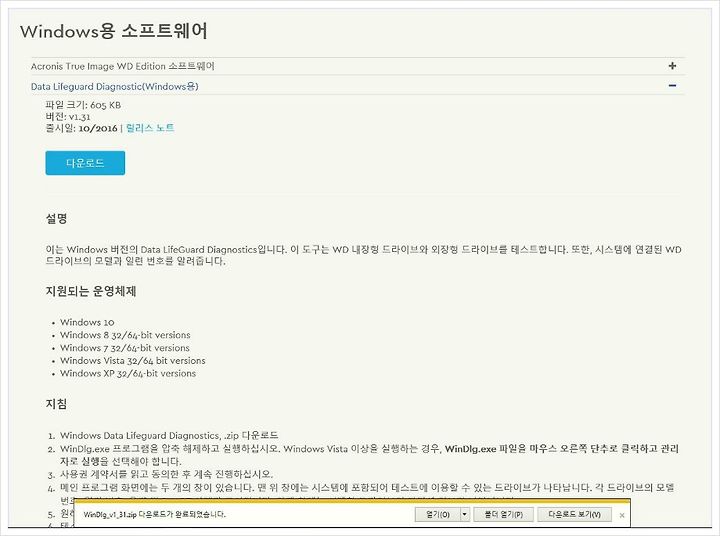Open dropdown arrow next to 열기(O)
Screen dimensions: 720x536
click(465, 514)
